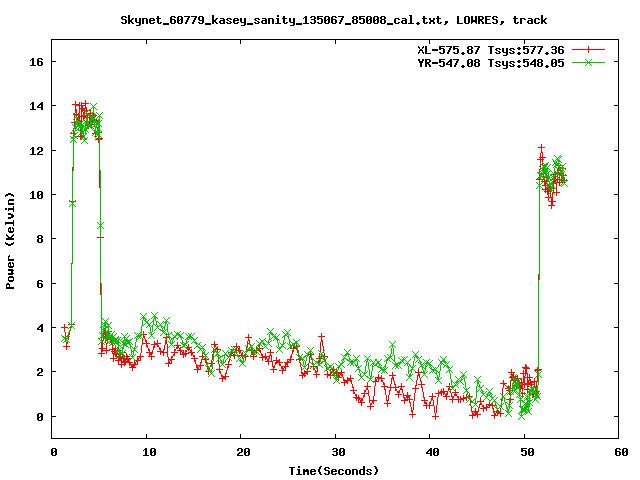This screenshot has height=480, width=640.
Task: Click the y-axis tick label 8
Action: pos(40,239)
